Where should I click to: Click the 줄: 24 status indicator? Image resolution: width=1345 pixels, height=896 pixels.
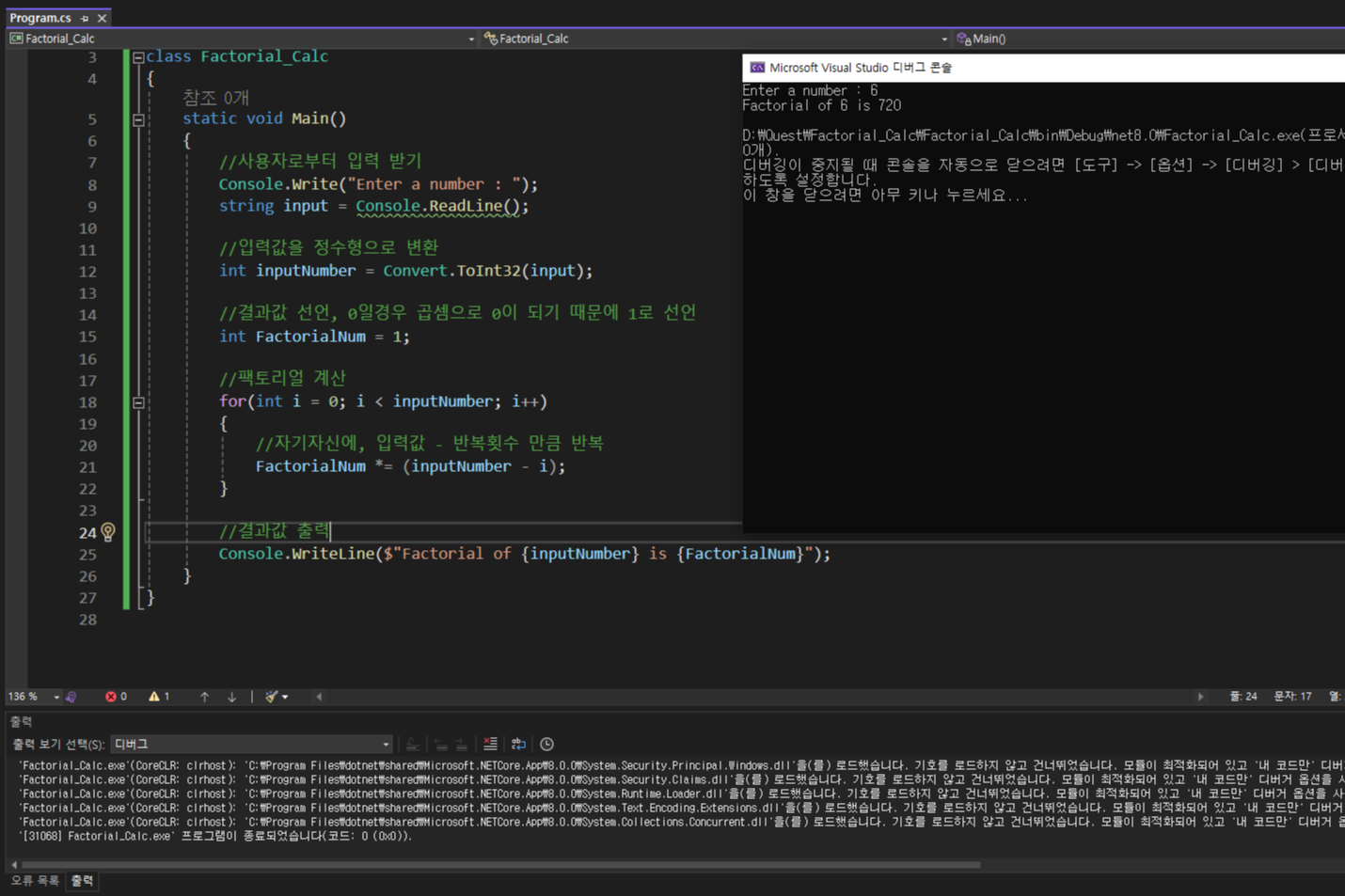[1242, 697]
